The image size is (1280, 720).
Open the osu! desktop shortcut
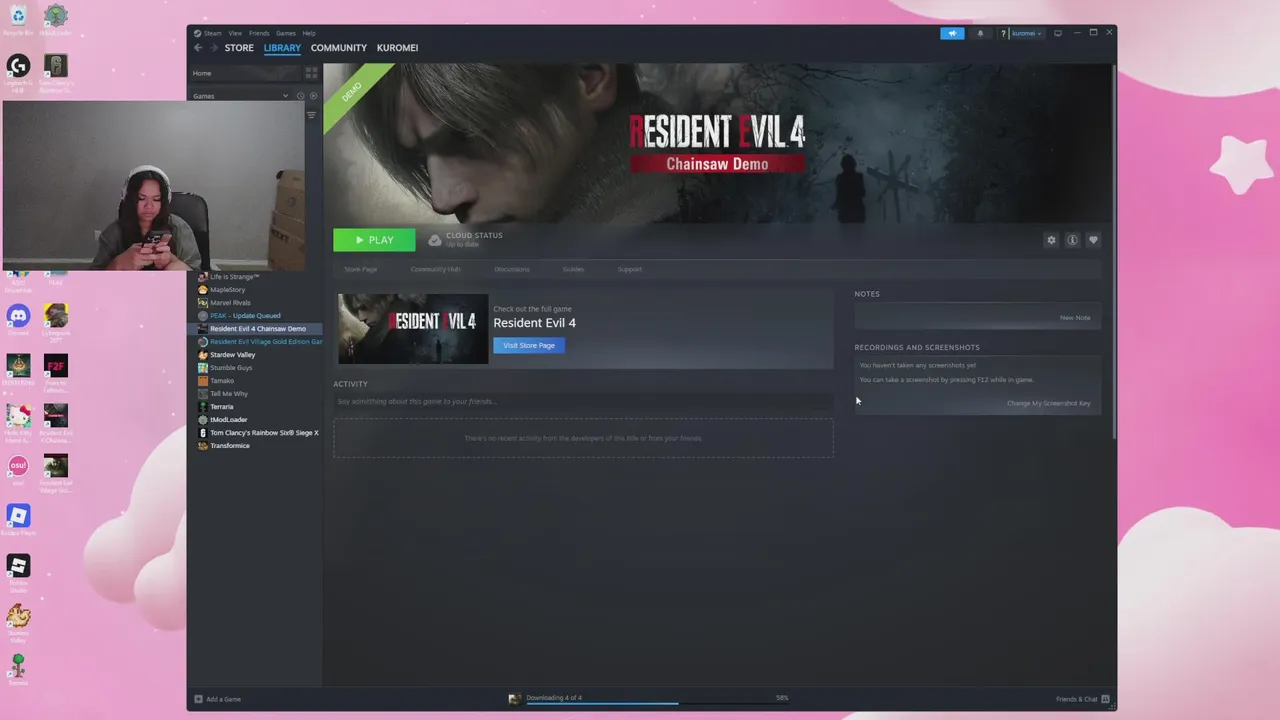pyautogui.click(x=18, y=467)
